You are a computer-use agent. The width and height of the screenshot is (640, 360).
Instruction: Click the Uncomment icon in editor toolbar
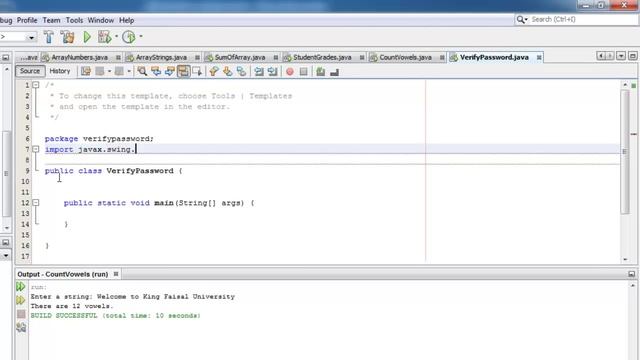335,72
